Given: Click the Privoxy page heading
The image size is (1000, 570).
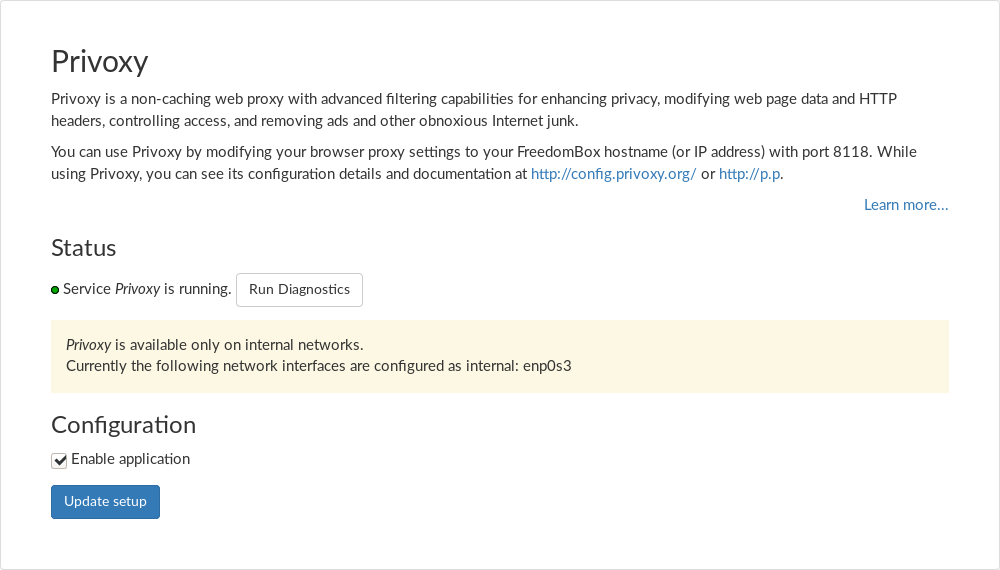Looking at the screenshot, I should point(100,61).
